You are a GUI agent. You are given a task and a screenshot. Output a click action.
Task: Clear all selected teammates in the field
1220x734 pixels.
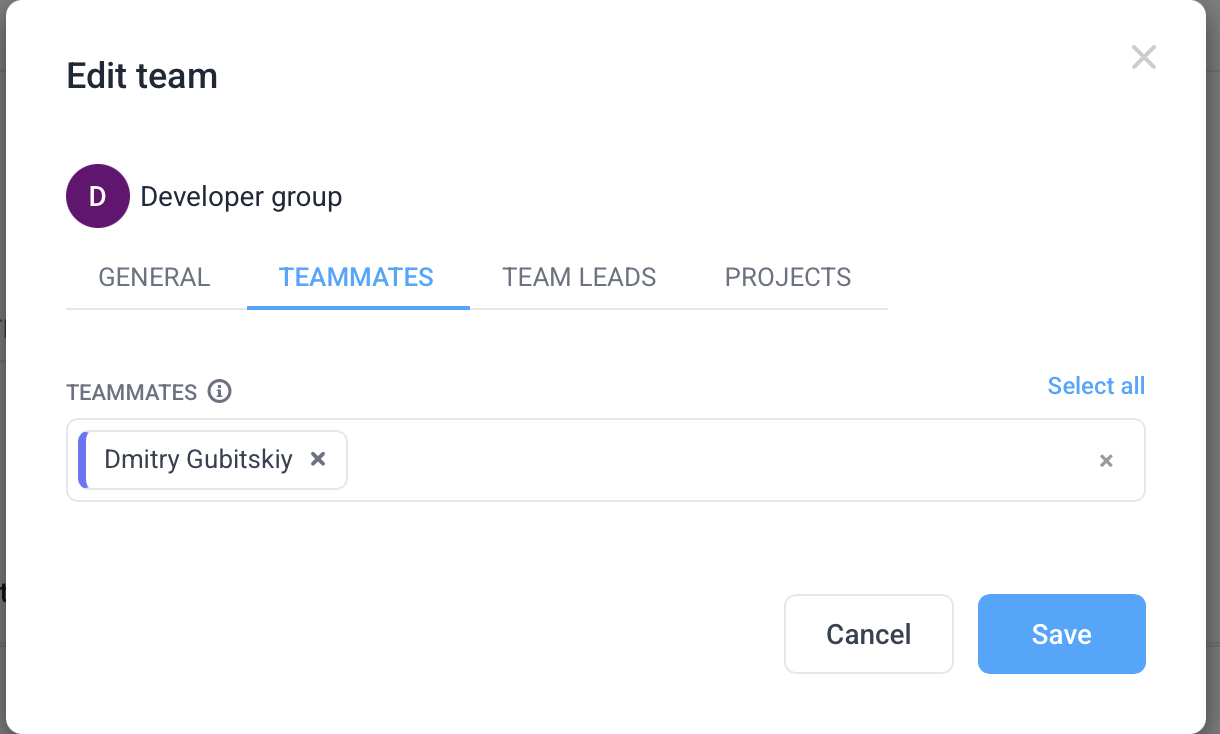[1106, 461]
